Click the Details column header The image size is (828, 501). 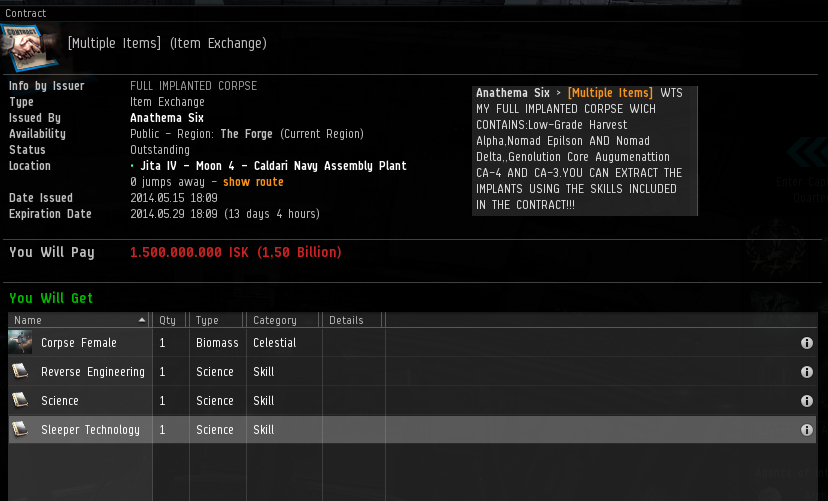353,320
